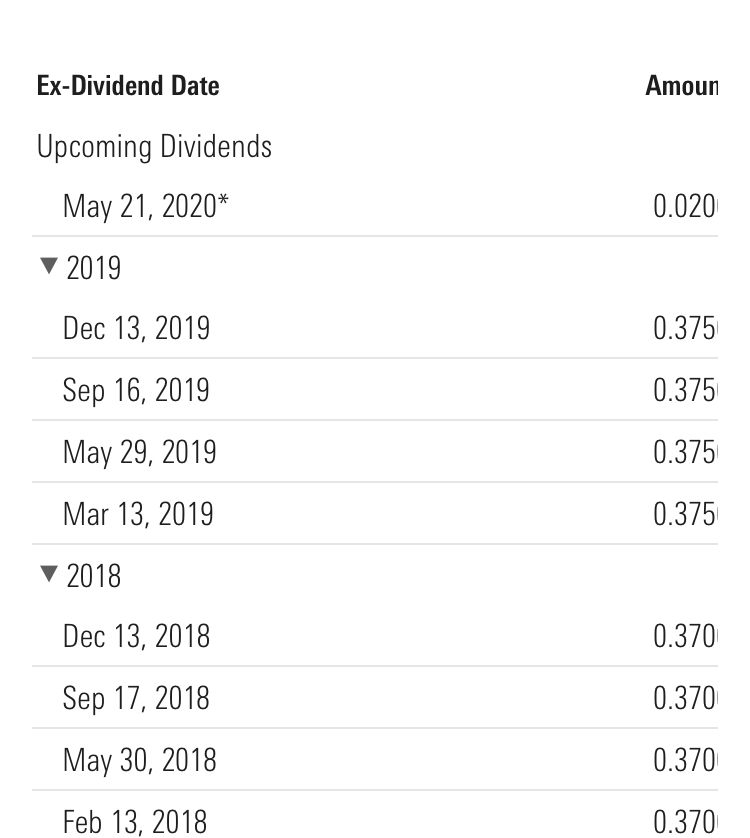Click the 2019 year group label

(94, 268)
